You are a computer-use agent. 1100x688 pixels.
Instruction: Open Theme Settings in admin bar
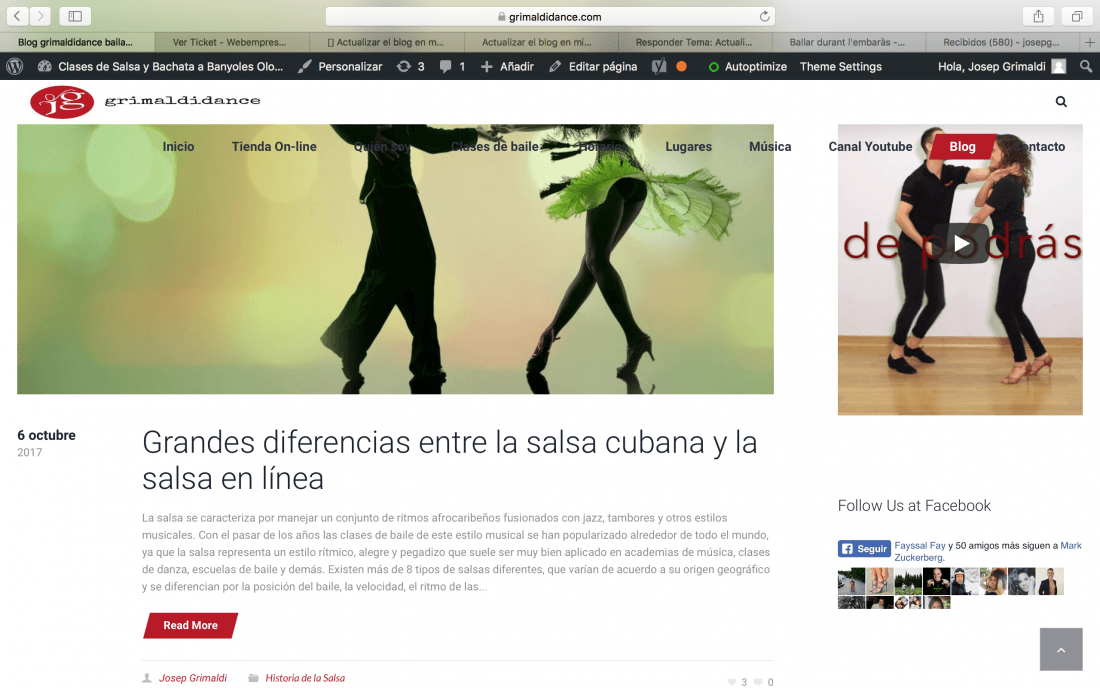point(840,67)
